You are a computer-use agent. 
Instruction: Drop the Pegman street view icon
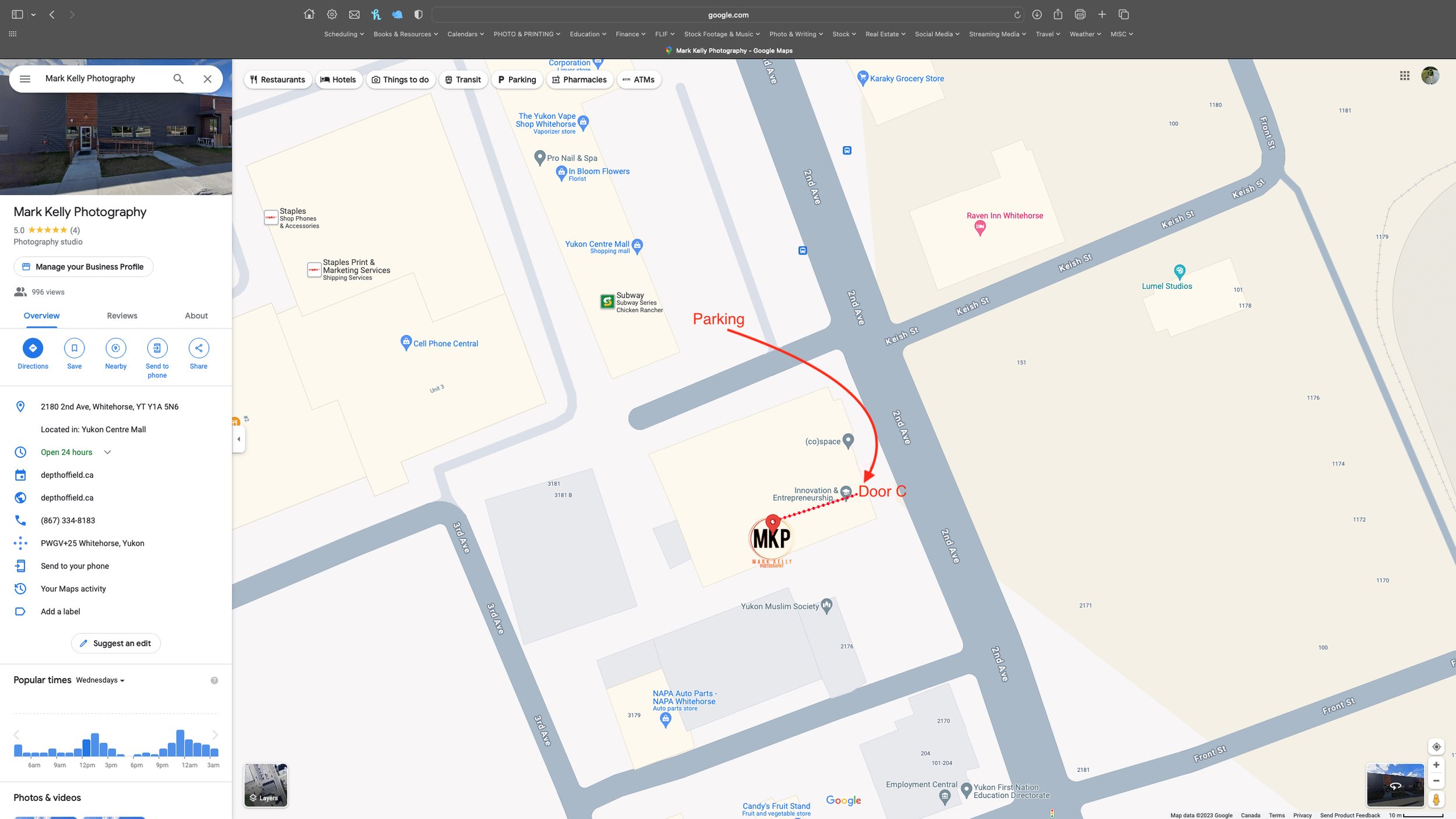(x=1436, y=800)
